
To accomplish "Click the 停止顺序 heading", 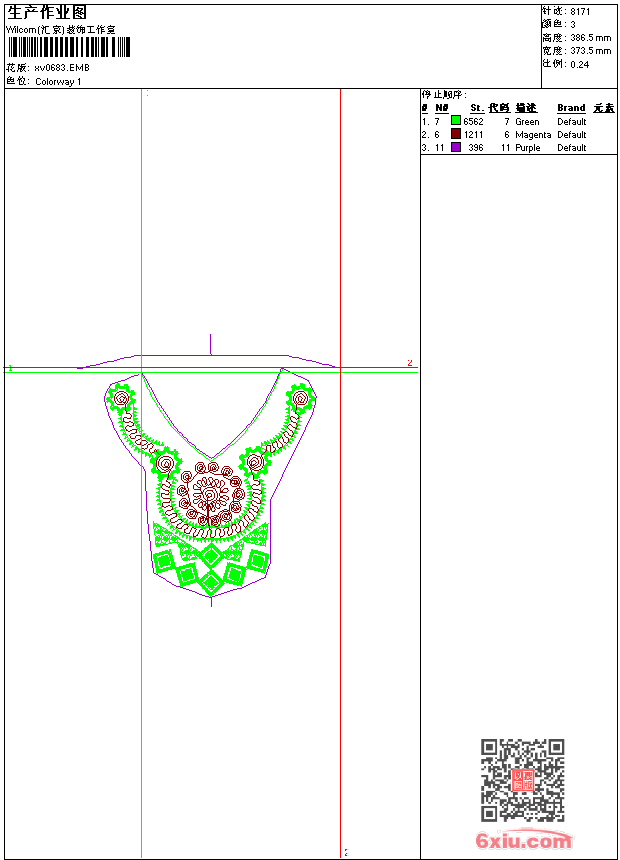I will pos(444,95).
